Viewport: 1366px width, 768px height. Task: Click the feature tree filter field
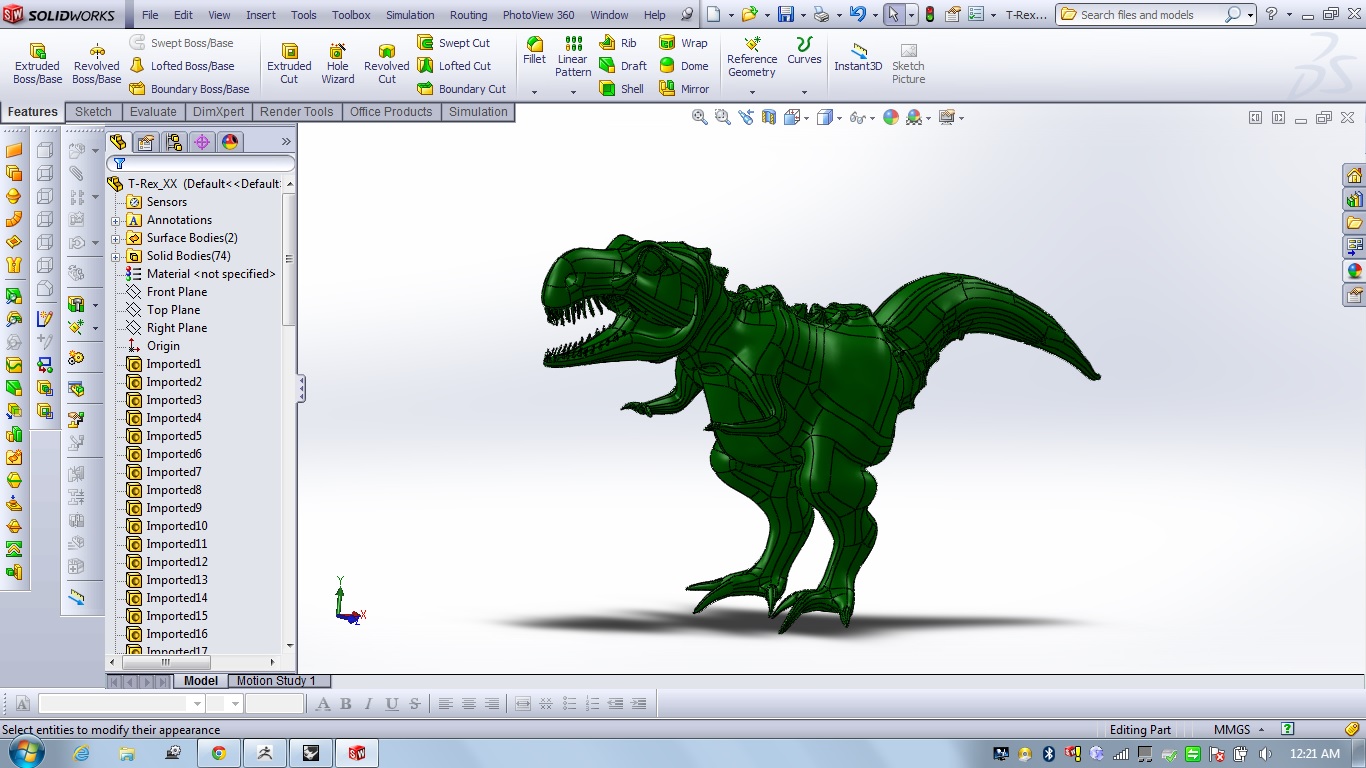coord(201,163)
